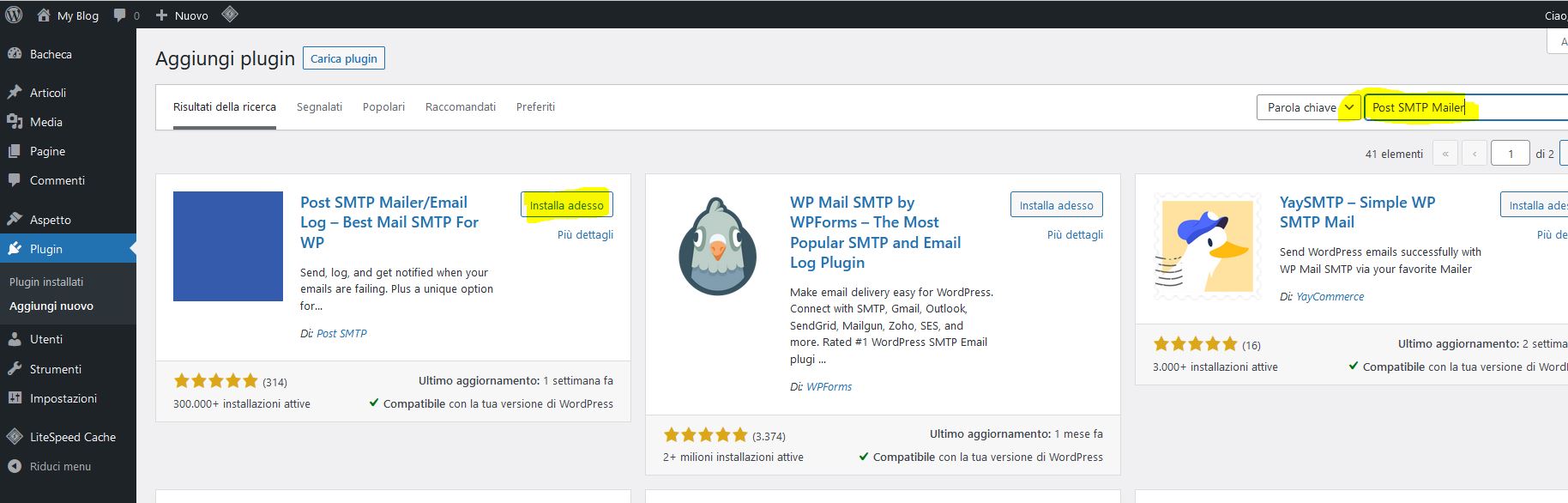This screenshot has height=503, width=1568.
Task: Click the My Blog site name
Action: [x=78, y=15]
